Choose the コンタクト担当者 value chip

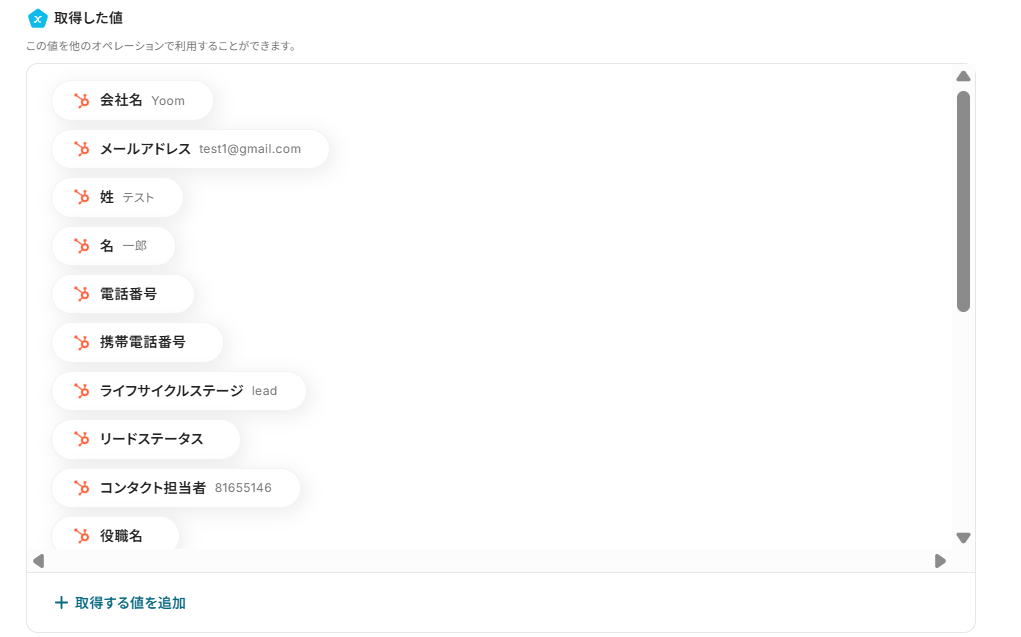(176, 488)
